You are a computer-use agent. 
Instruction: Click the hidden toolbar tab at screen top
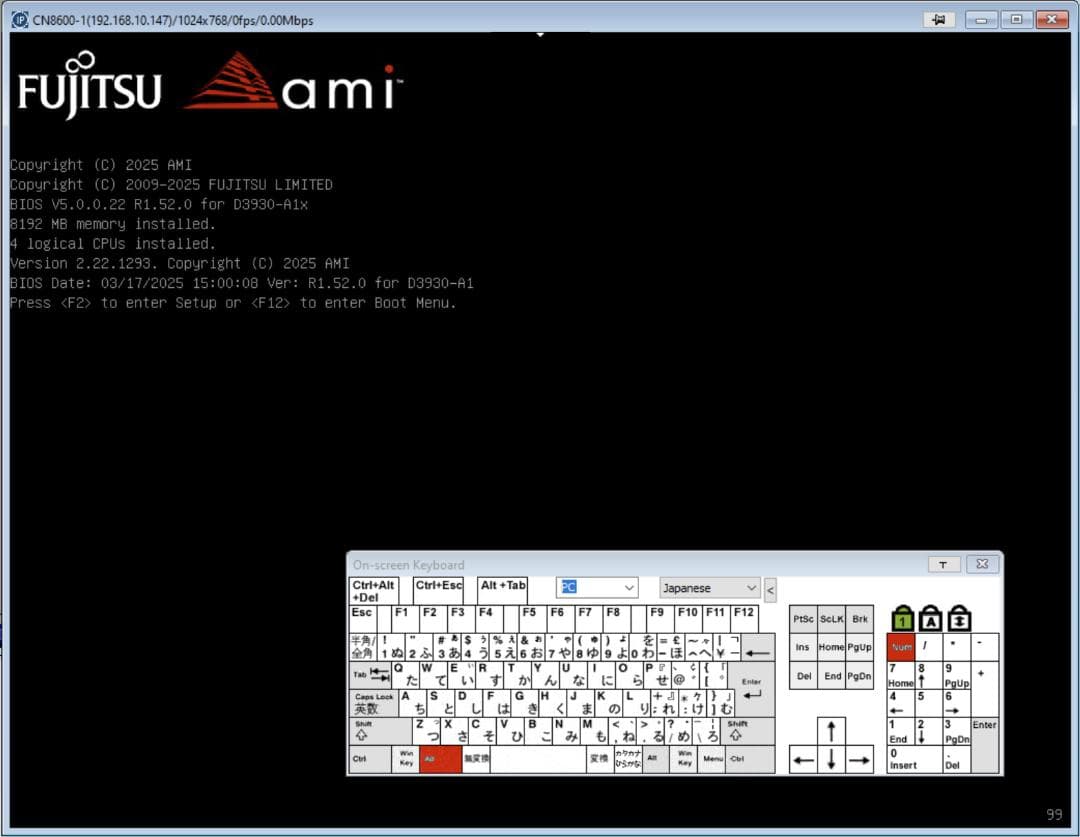click(x=540, y=32)
